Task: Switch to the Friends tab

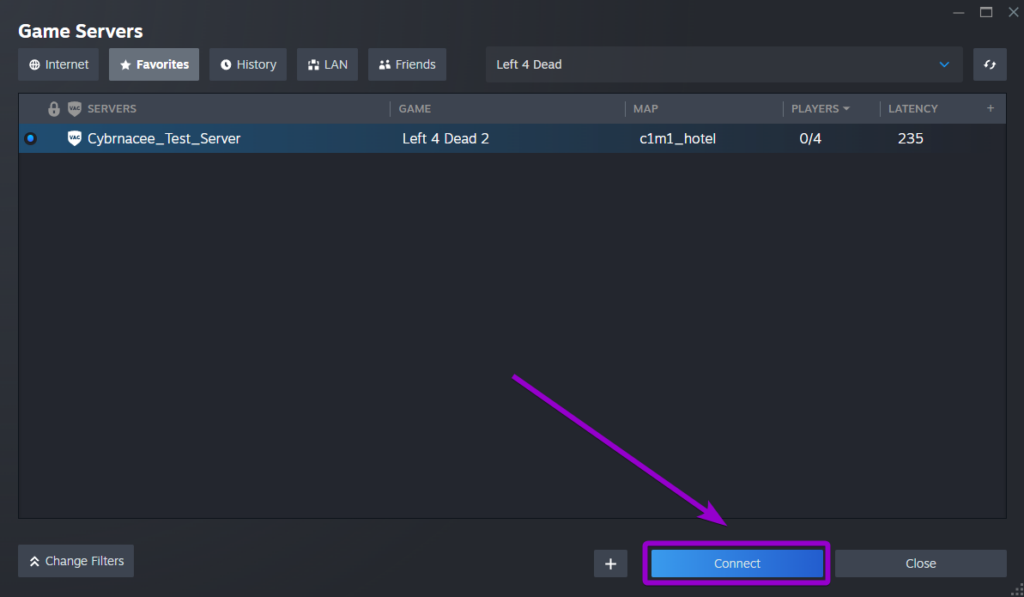Action: 407,64
